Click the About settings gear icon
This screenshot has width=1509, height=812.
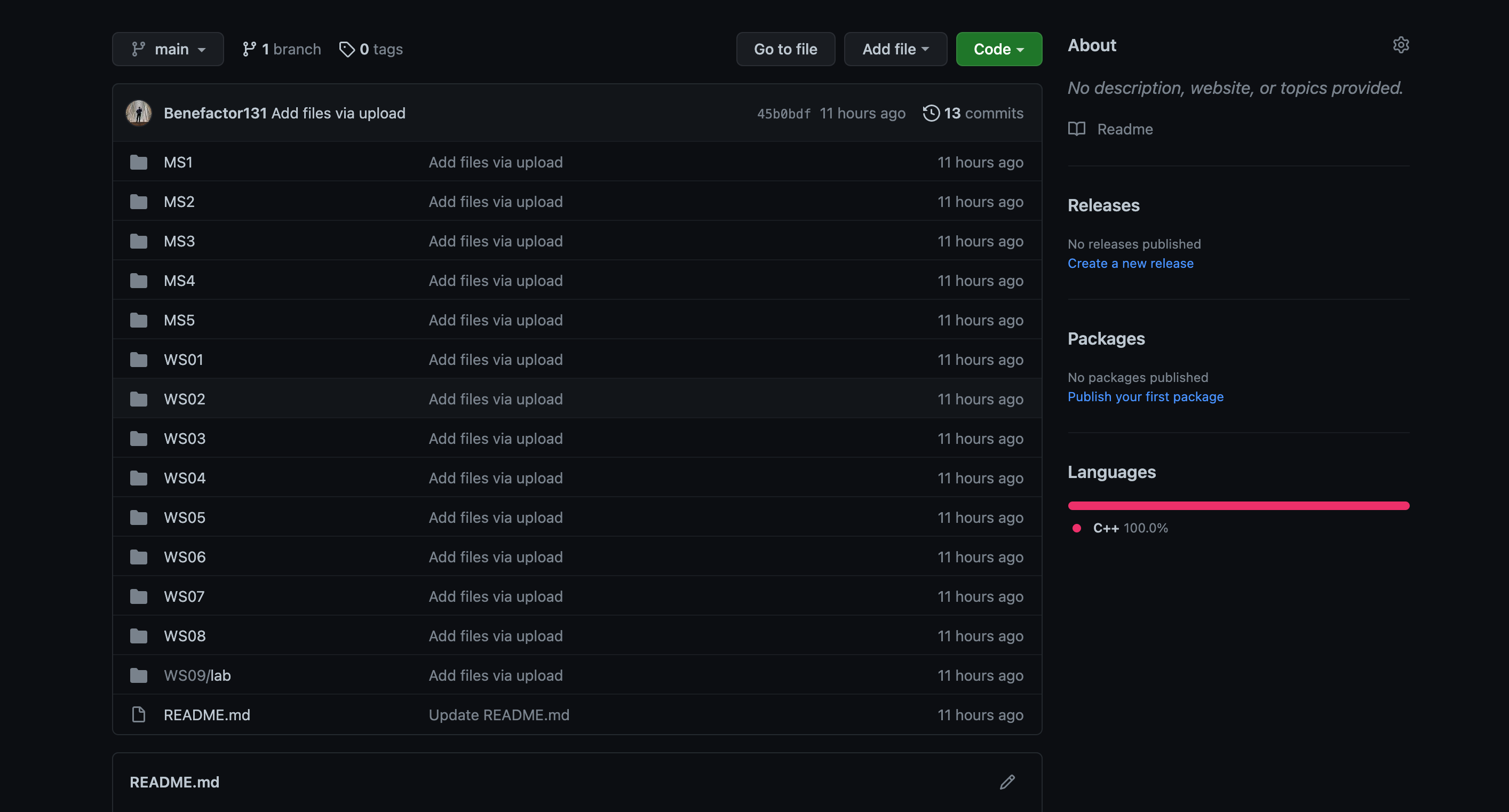coord(1401,45)
